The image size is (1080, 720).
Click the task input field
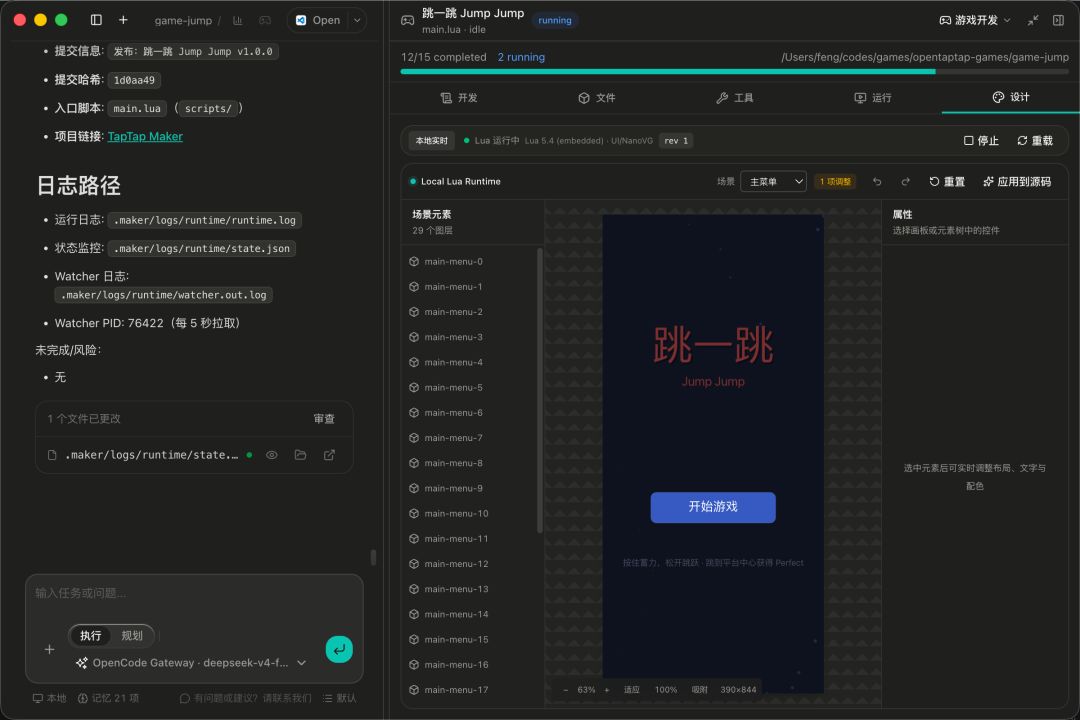[194, 593]
